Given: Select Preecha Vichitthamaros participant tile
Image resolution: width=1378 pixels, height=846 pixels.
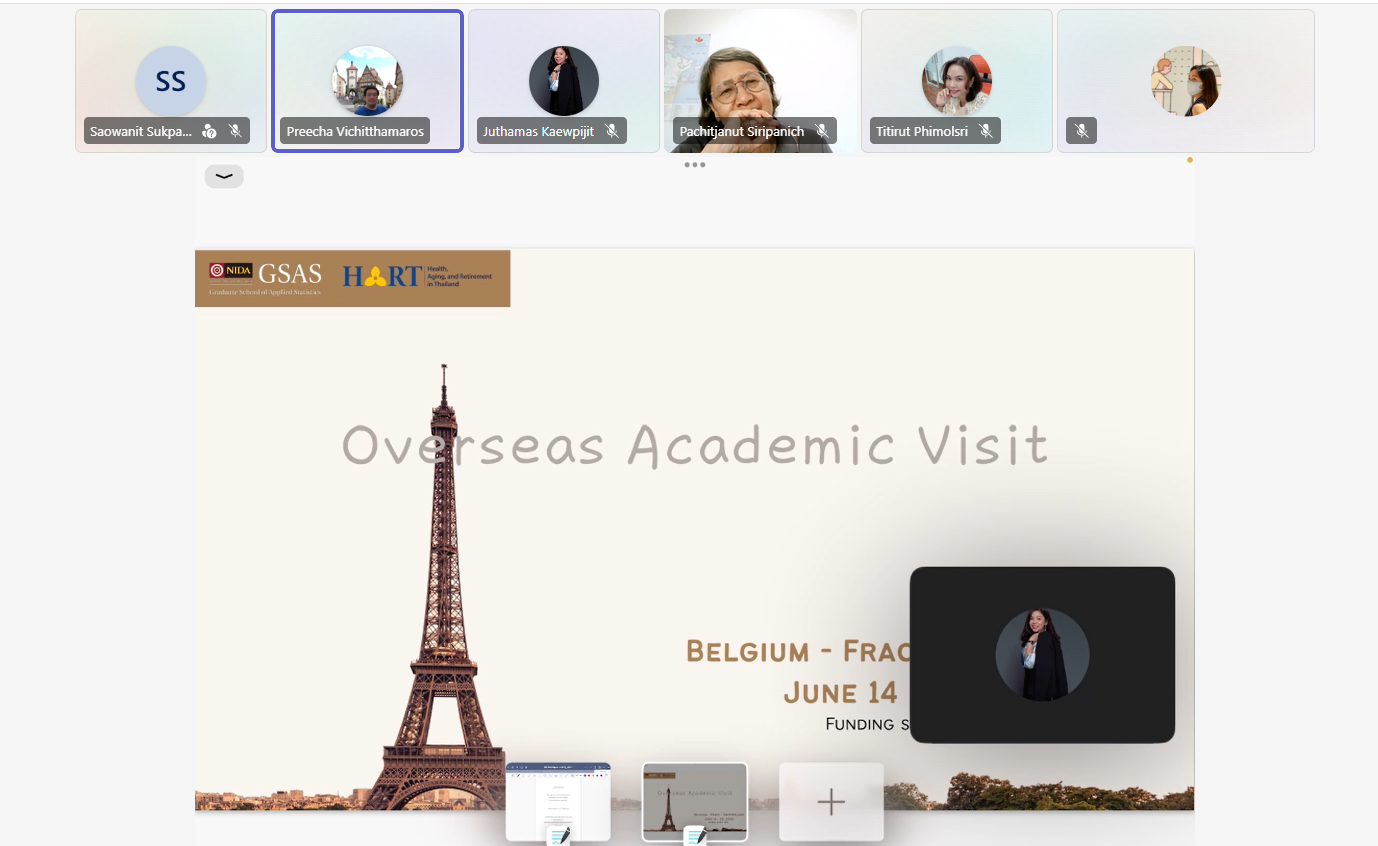Looking at the screenshot, I should (x=367, y=81).
